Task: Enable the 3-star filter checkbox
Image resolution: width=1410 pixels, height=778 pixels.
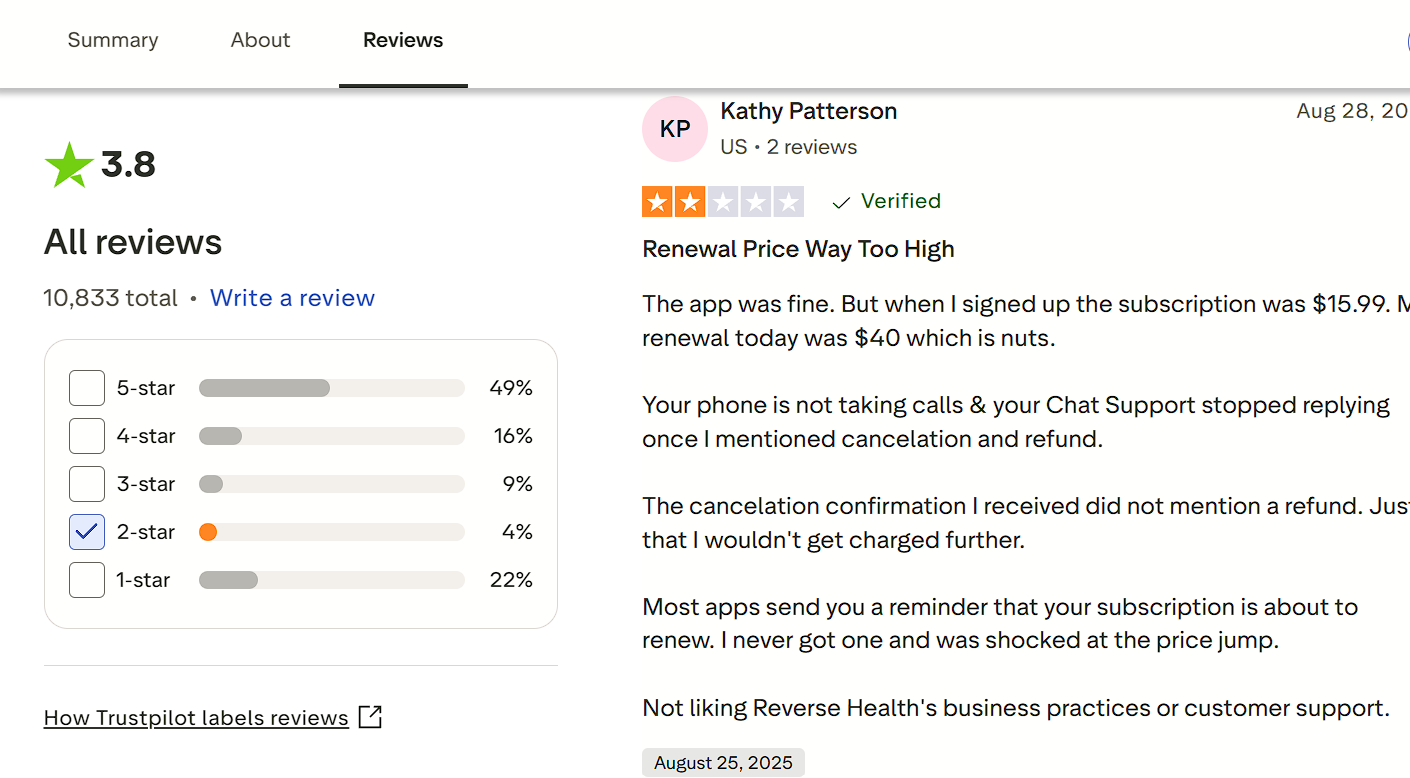Action: [x=87, y=484]
